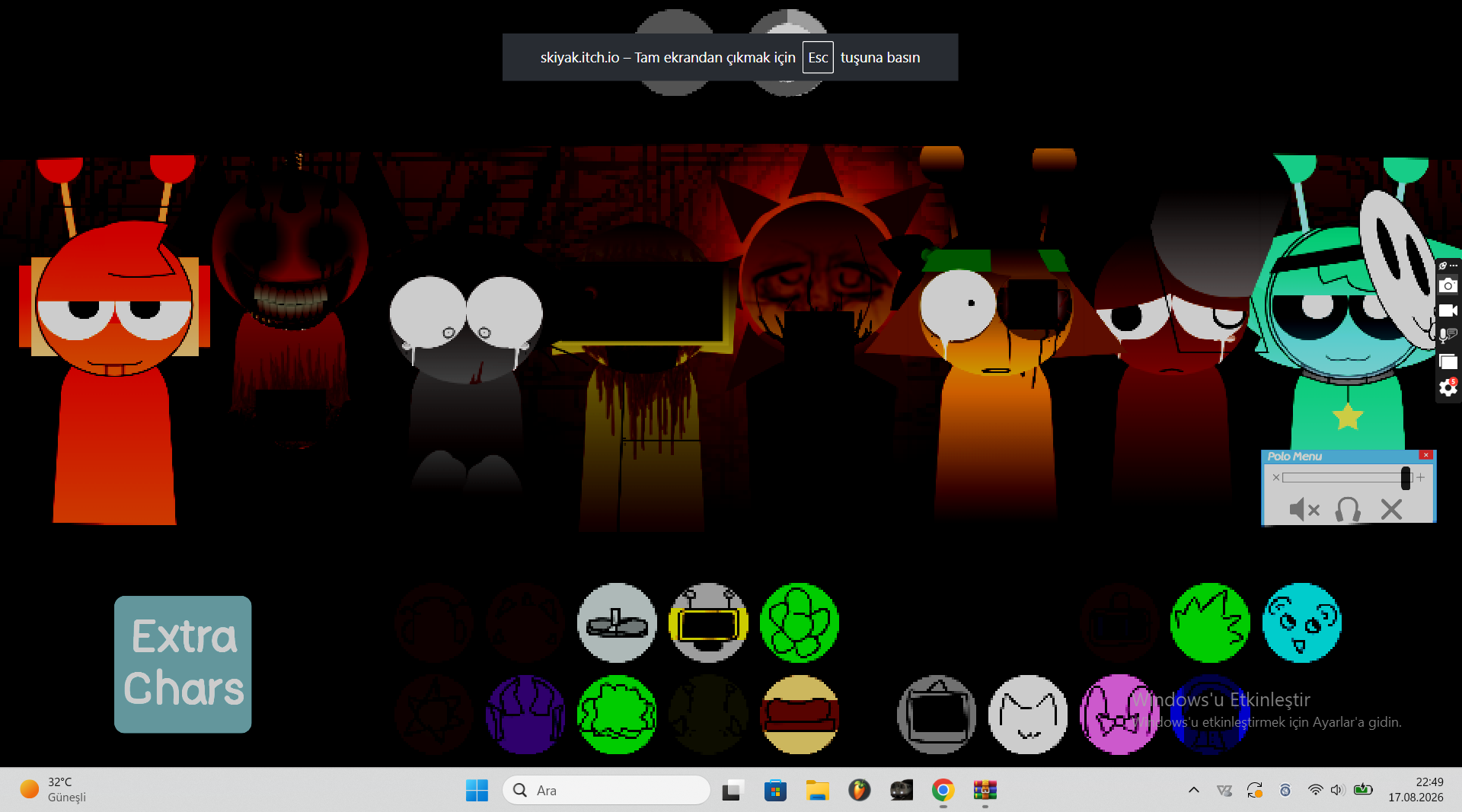Click the large X icon in Polo Menu

pos(1391,509)
